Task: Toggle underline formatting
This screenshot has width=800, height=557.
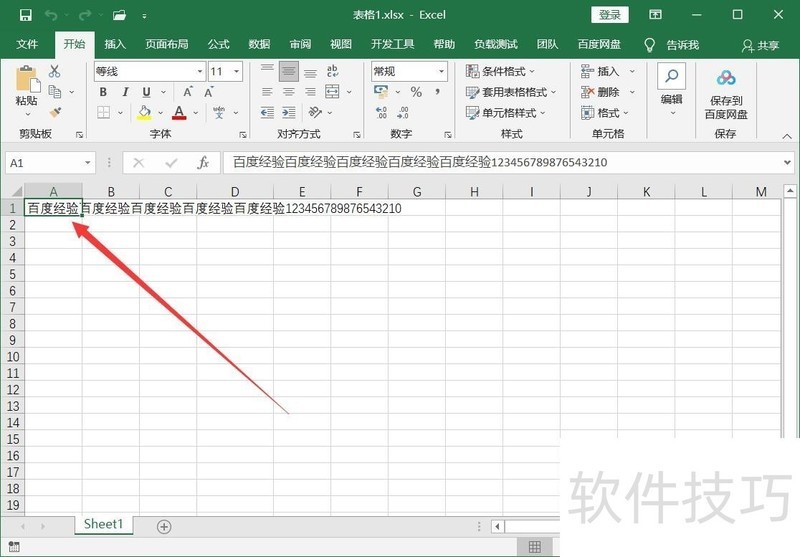Action: (x=146, y=92)
